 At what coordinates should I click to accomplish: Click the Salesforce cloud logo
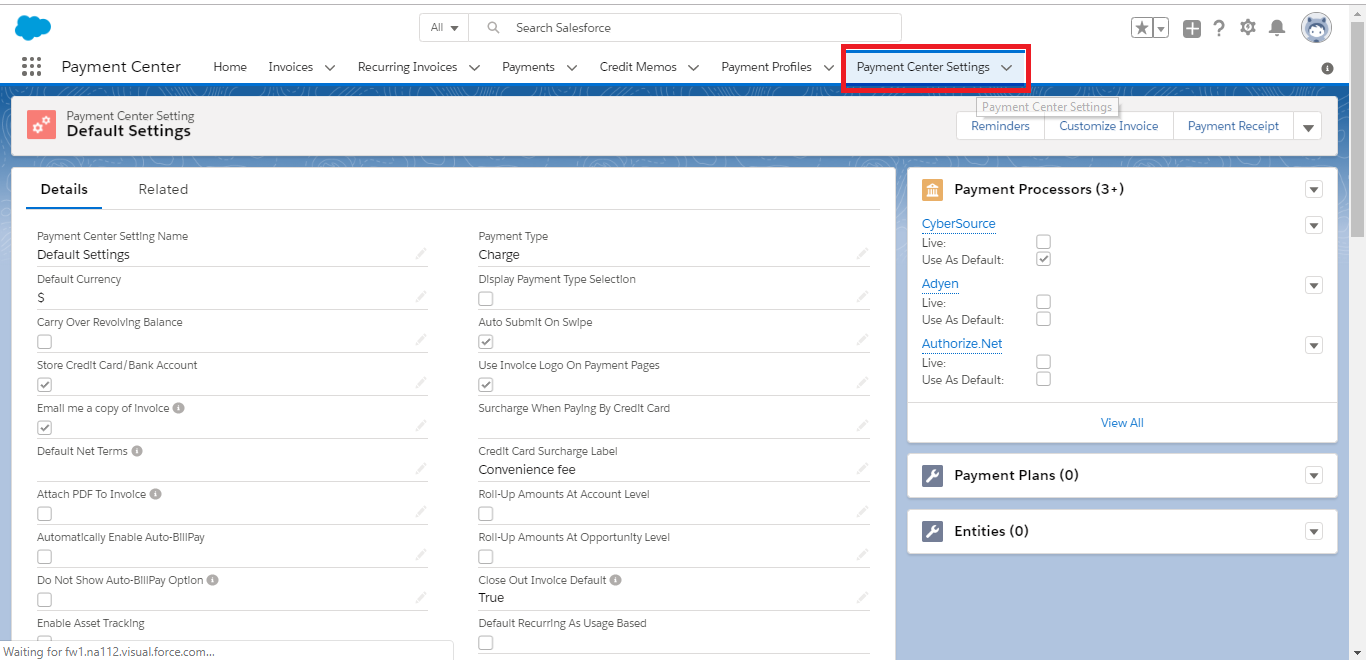click(33, 28)
